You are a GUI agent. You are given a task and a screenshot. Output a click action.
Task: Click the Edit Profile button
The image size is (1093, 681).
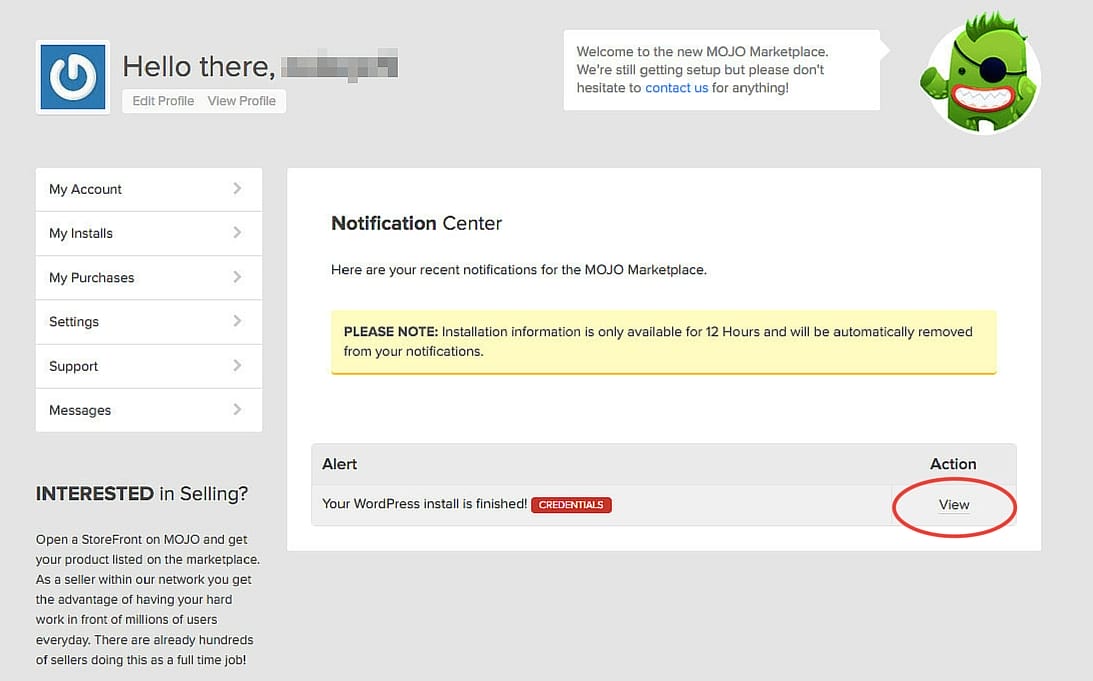tap(163, 101)
